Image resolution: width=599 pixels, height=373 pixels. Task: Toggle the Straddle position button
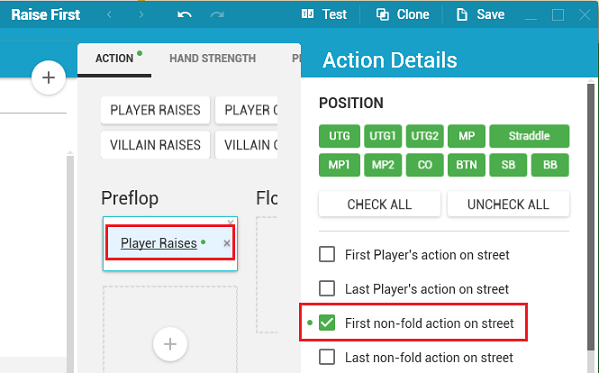click(x=529, y=136)
